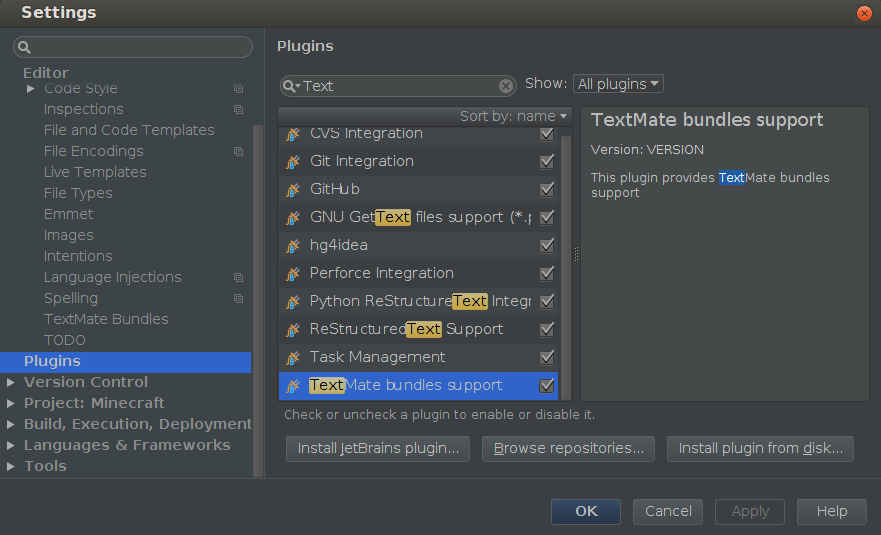Focus the plugin search field containing Text
Screen dimensions: 881x535
398,86
